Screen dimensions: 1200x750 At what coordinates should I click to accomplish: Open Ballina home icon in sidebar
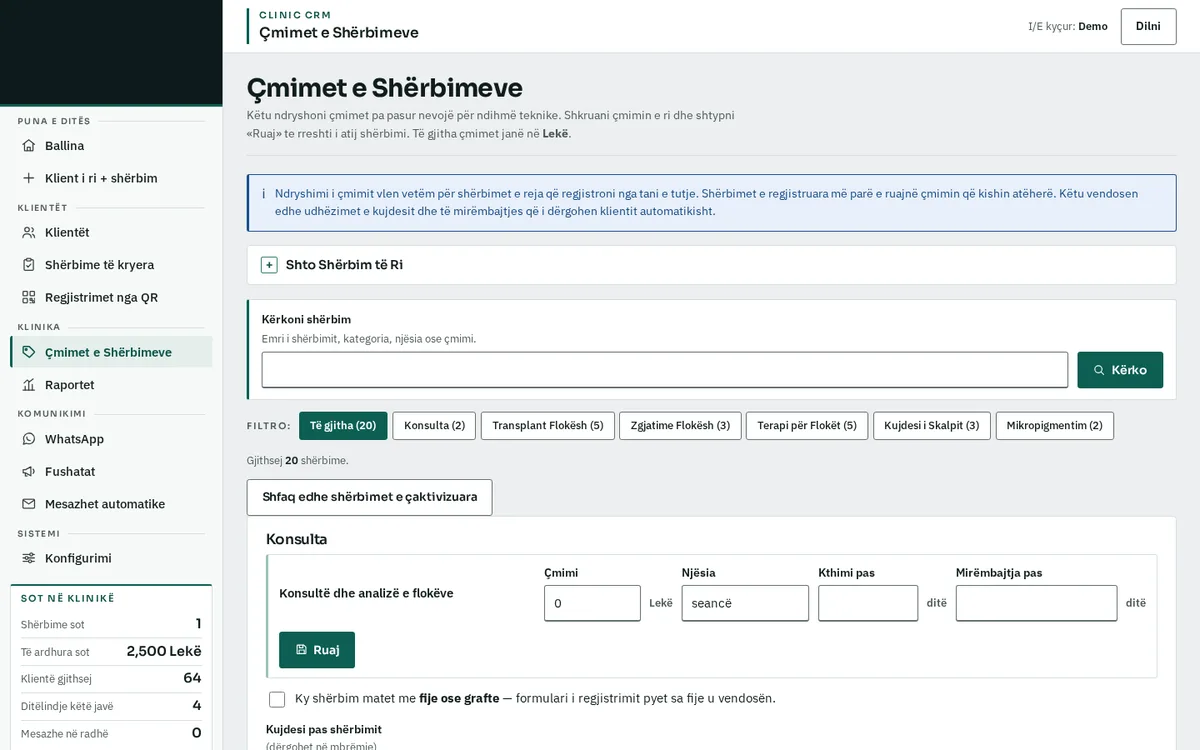28,146
